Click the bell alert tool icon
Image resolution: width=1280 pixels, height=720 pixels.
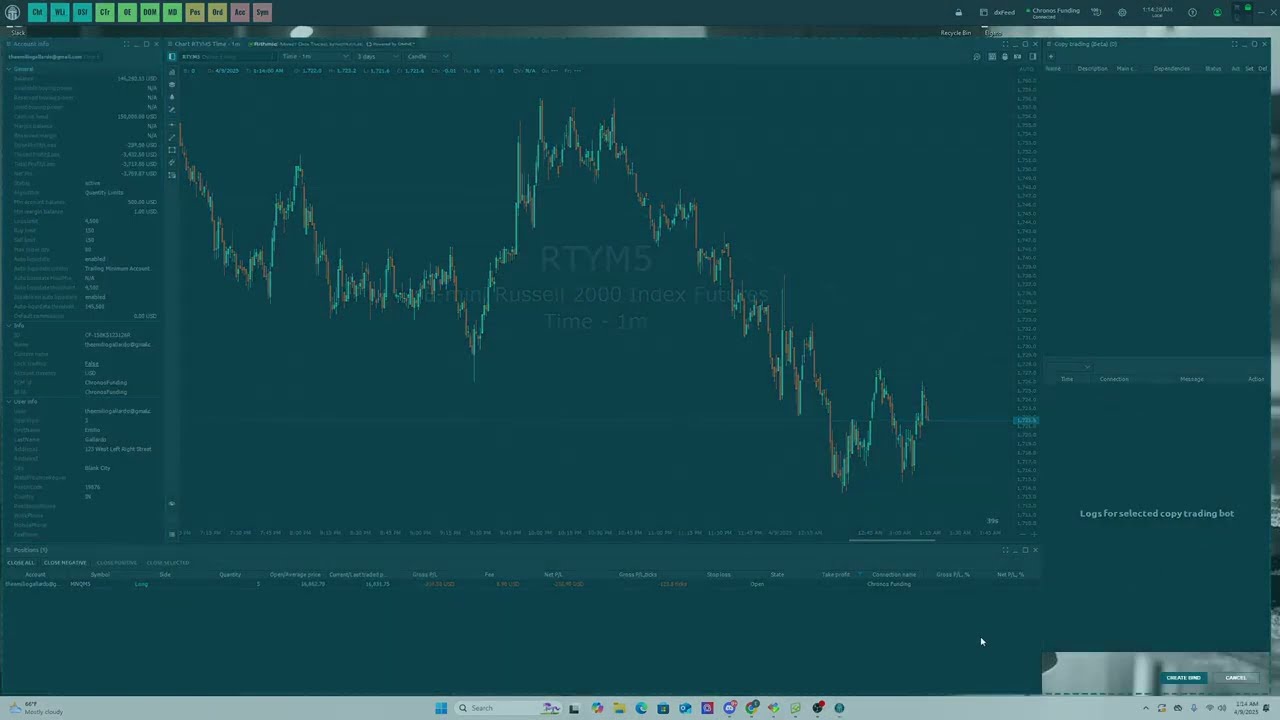(x=172, y=97)
